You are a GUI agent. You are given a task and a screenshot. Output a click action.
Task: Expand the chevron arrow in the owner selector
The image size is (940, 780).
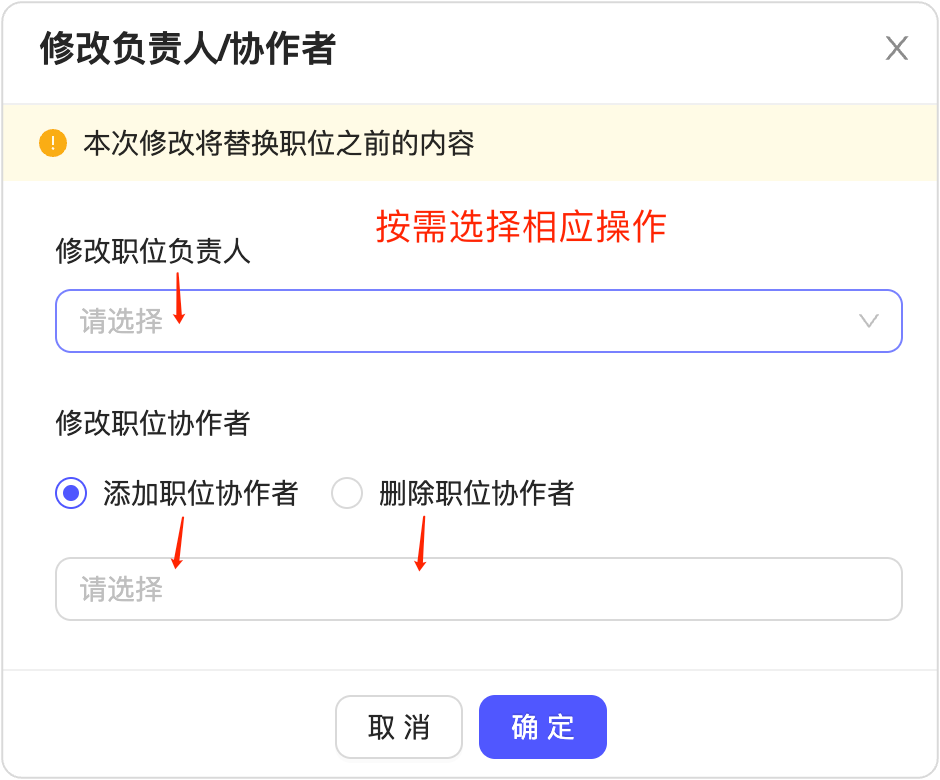click(868, 321)
